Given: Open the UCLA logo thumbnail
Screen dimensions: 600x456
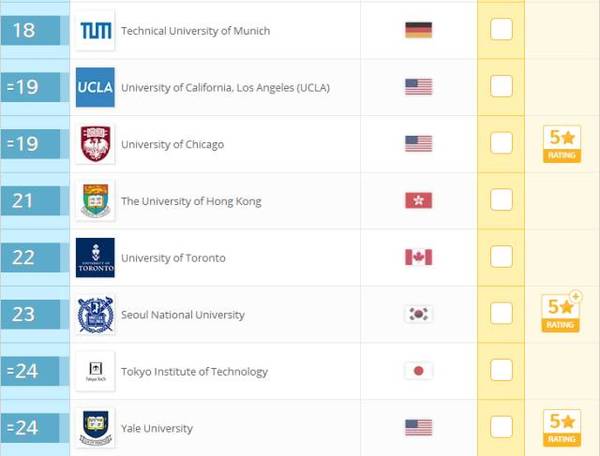Looking at the screenshot, I should click(x=95, y=87).
